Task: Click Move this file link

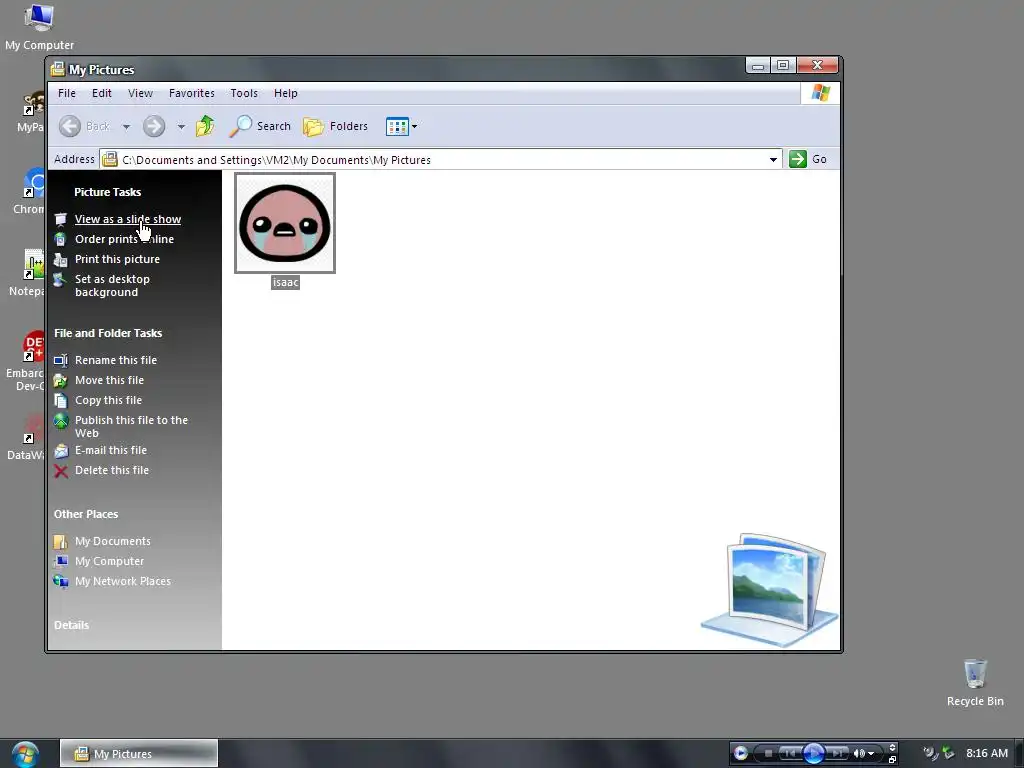Action: click(x=109, y=380)
